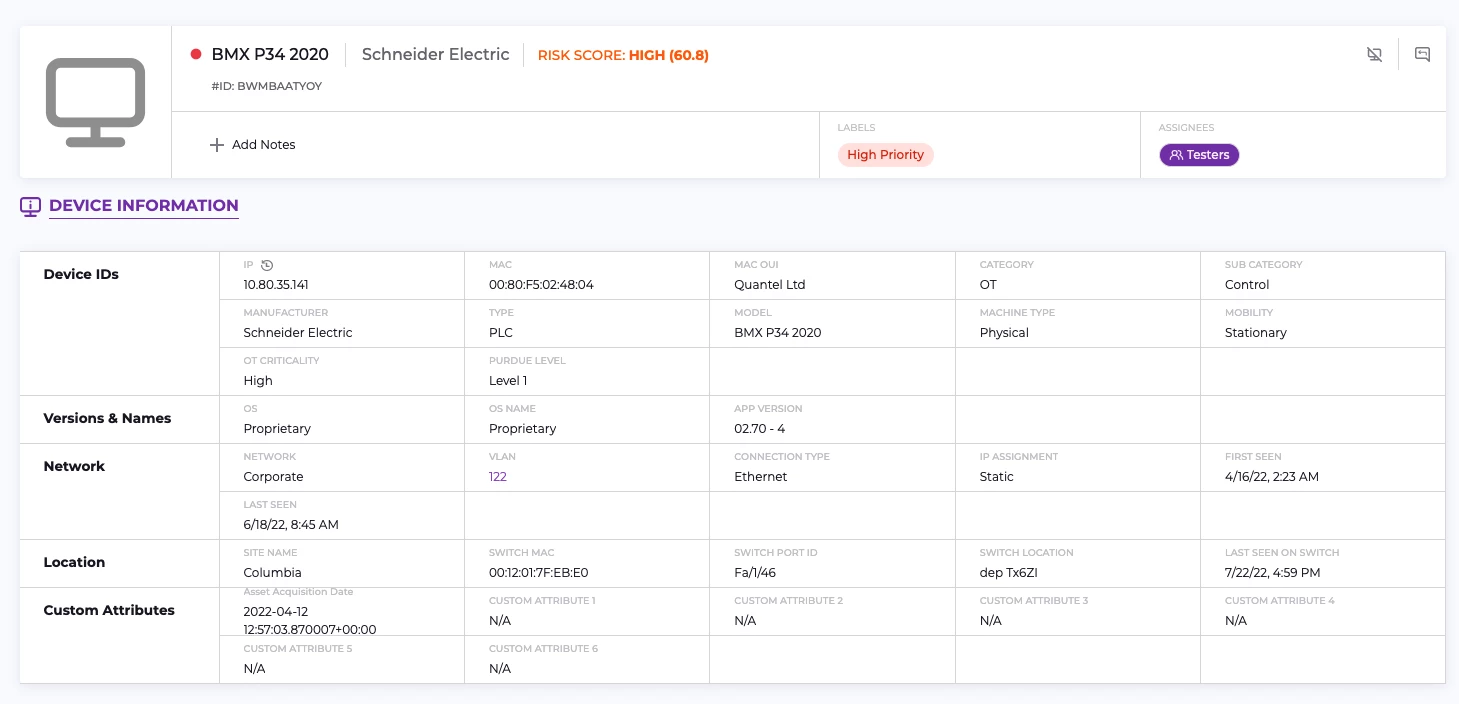Click the MAC address 00:80:F5:02:48:04
Image resolution: width=1459 pixels, height=704 pixels.
pos(541,285)
